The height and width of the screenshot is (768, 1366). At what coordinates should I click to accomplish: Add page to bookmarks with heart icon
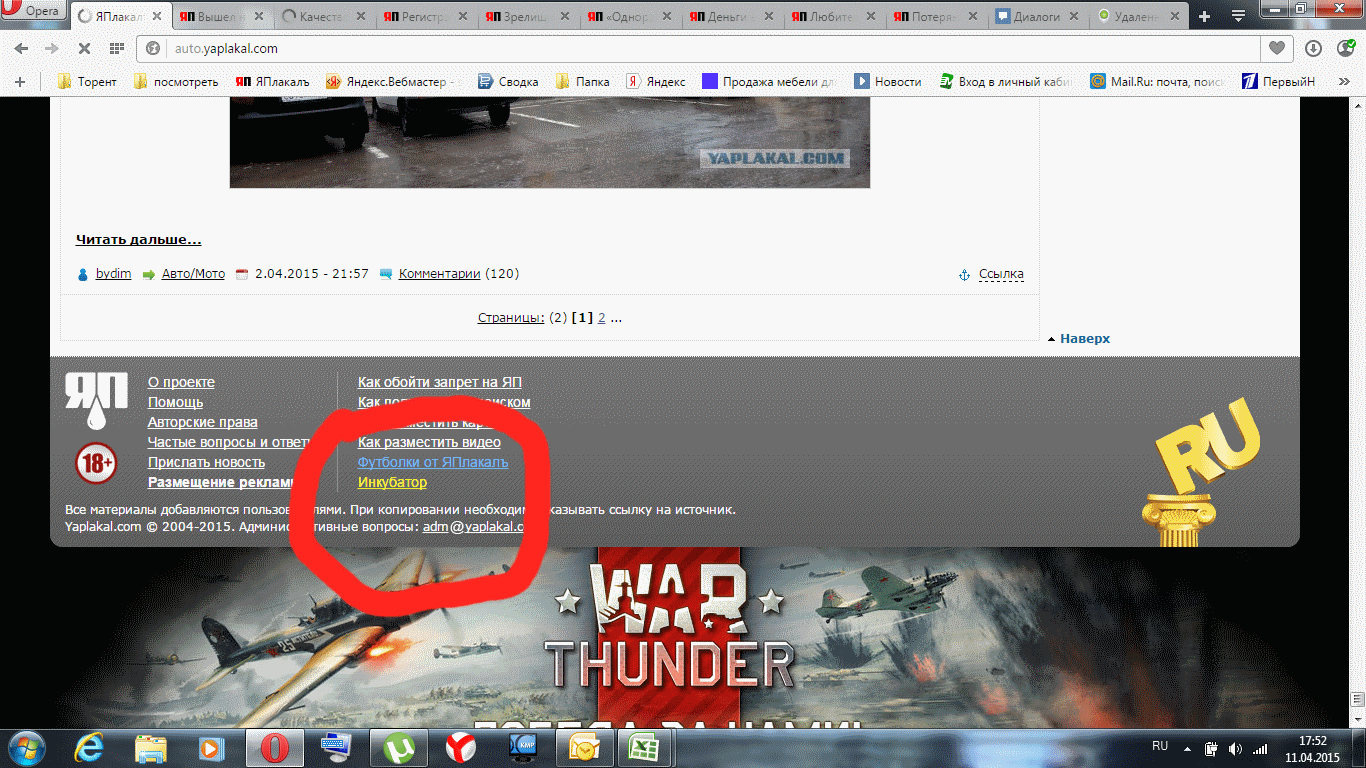[1276, 48]
